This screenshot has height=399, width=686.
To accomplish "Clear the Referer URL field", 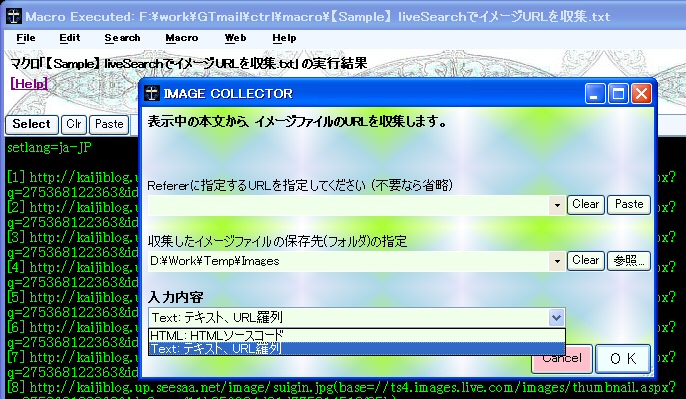I will (x=586, y=204).
